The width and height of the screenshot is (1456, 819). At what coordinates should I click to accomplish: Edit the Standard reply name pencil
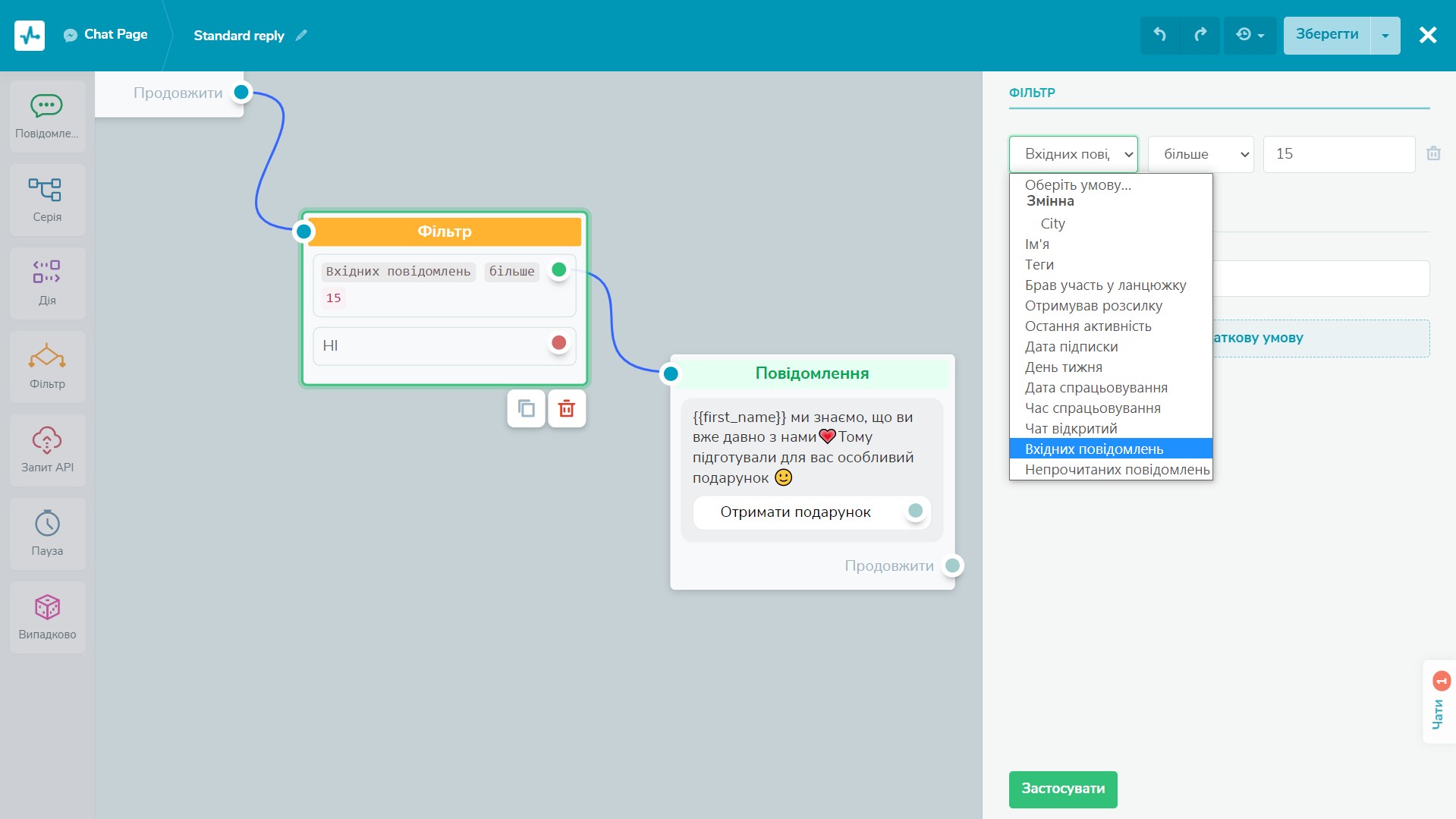301,35
